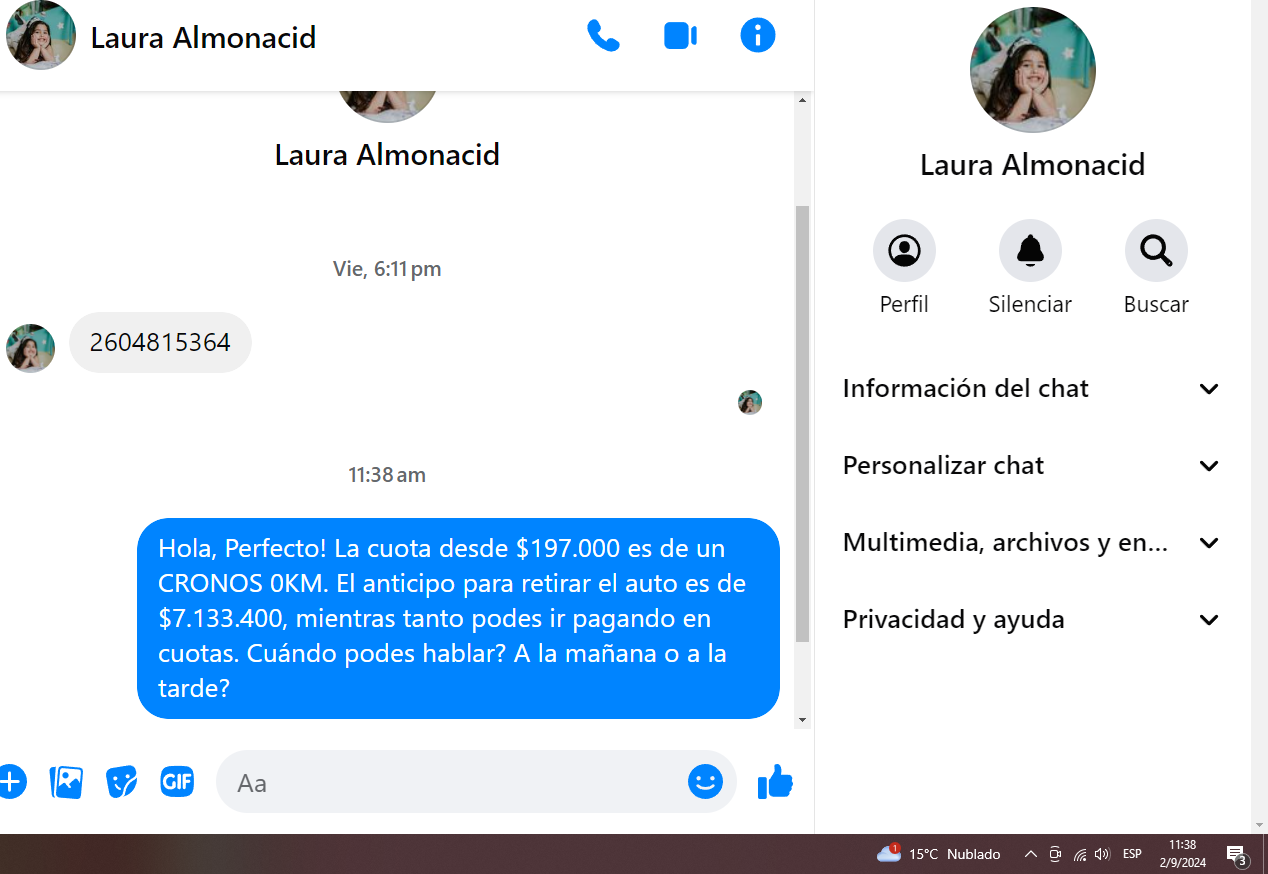Open the Perfil profile icon

pos(904,250)
